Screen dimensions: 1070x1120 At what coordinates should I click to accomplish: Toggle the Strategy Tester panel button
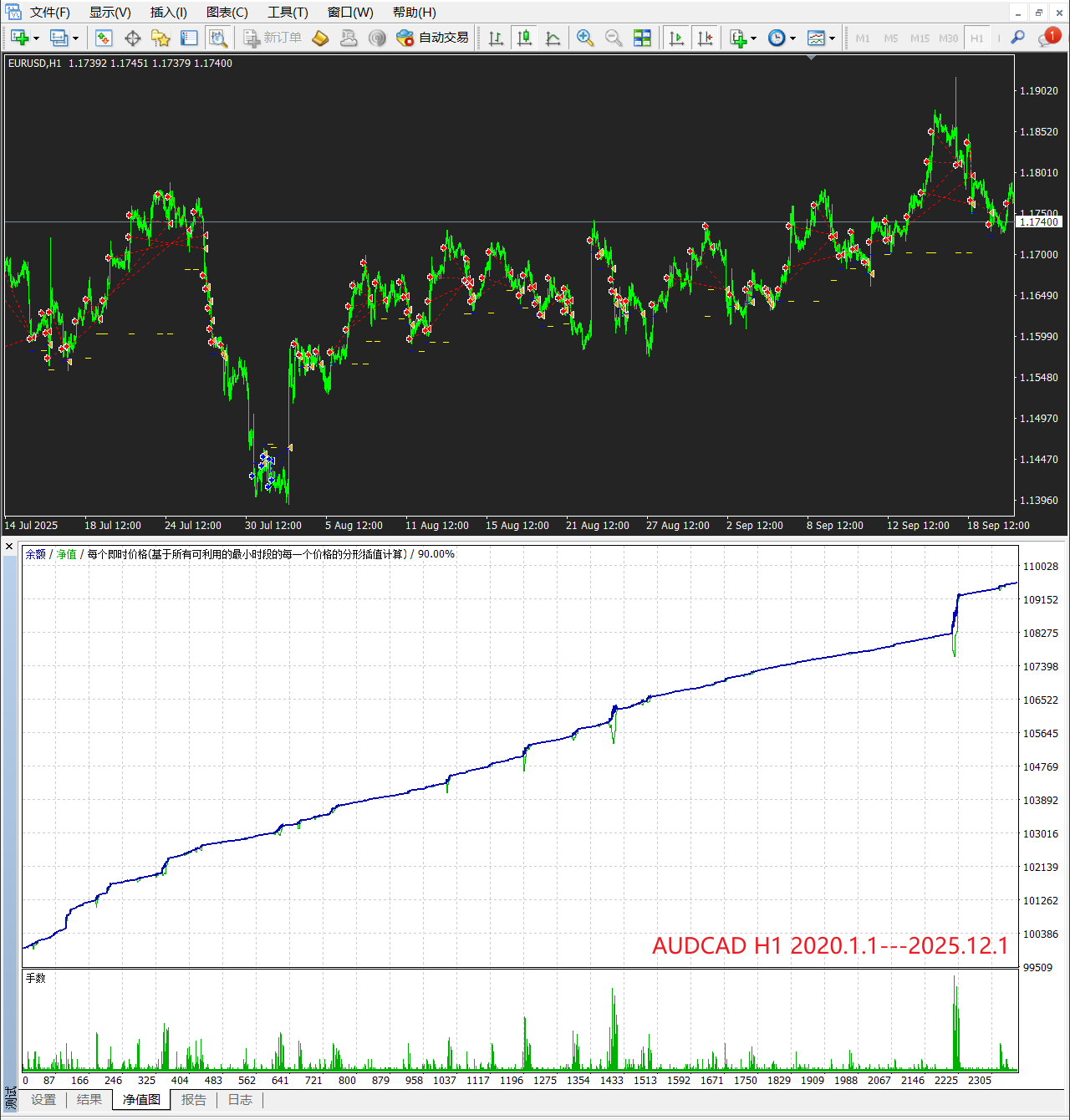pos(217,38)
